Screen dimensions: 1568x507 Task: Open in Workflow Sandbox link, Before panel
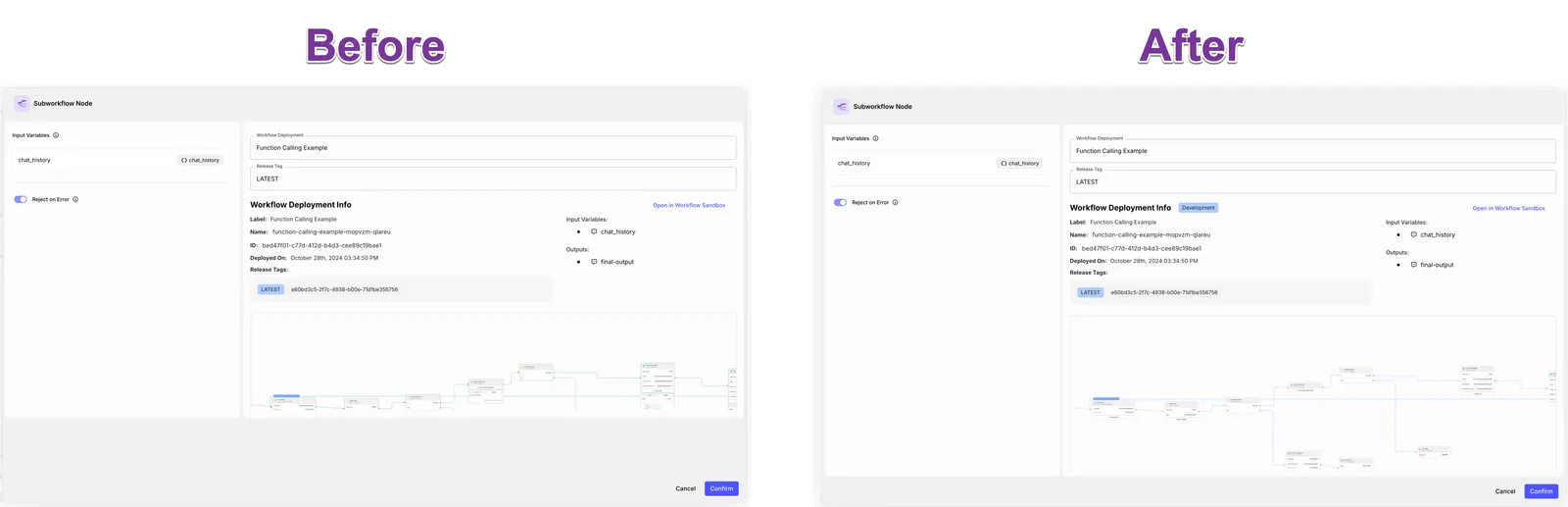point(689,205)
